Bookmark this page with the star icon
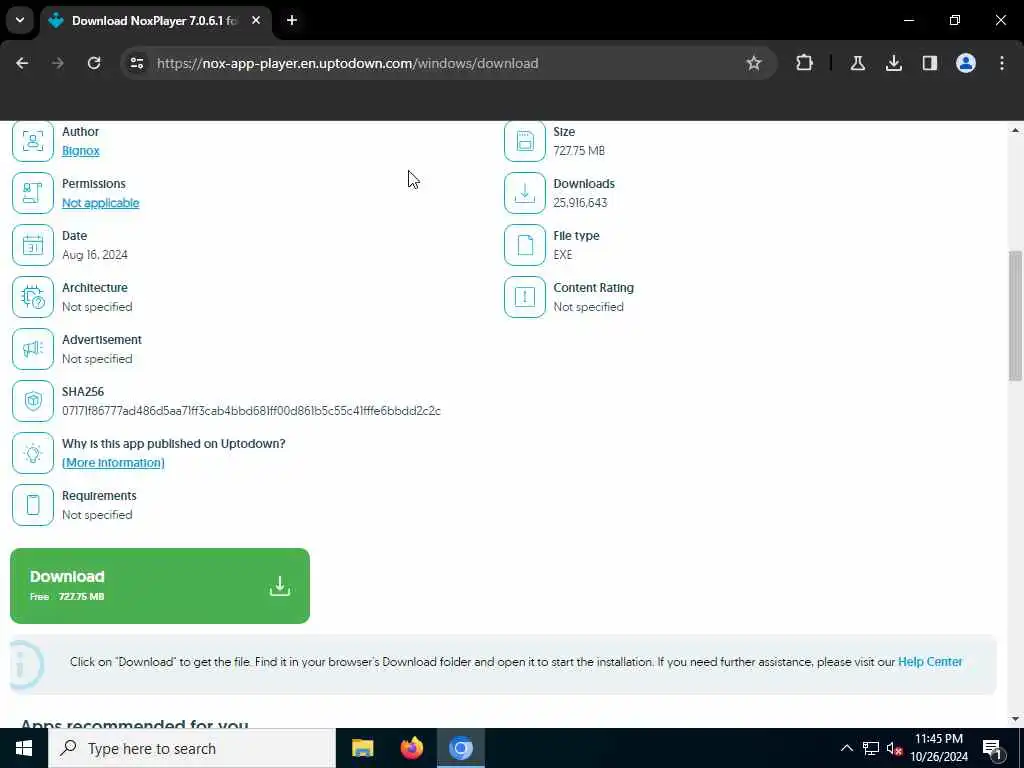Viewport: 1024px width, 768px height. click(x=754, y=63)
